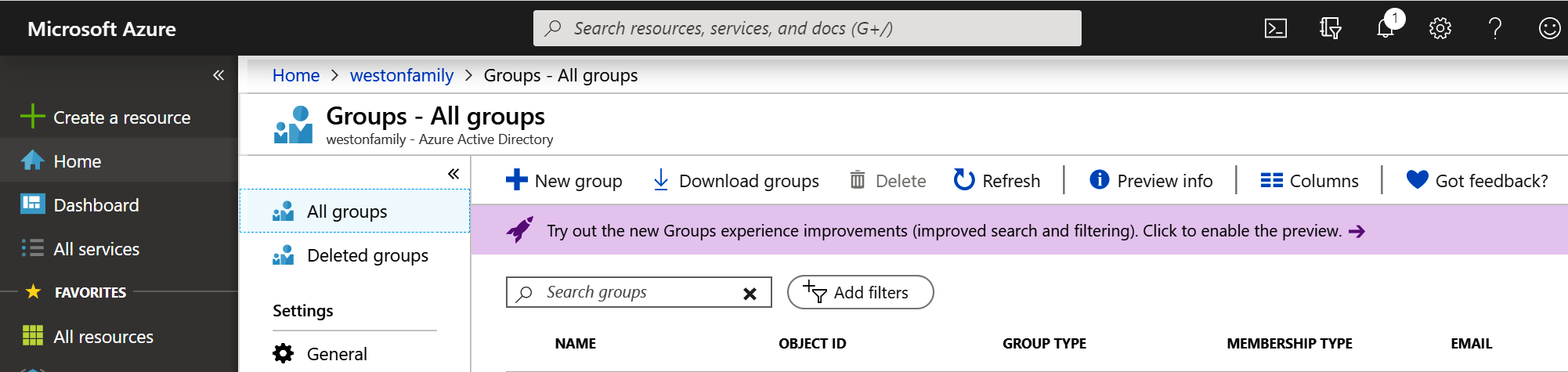Viewport: 1568px width, 372px height.
Task: Click the Home breadcrumb link
Action: (x=296, y=75)
